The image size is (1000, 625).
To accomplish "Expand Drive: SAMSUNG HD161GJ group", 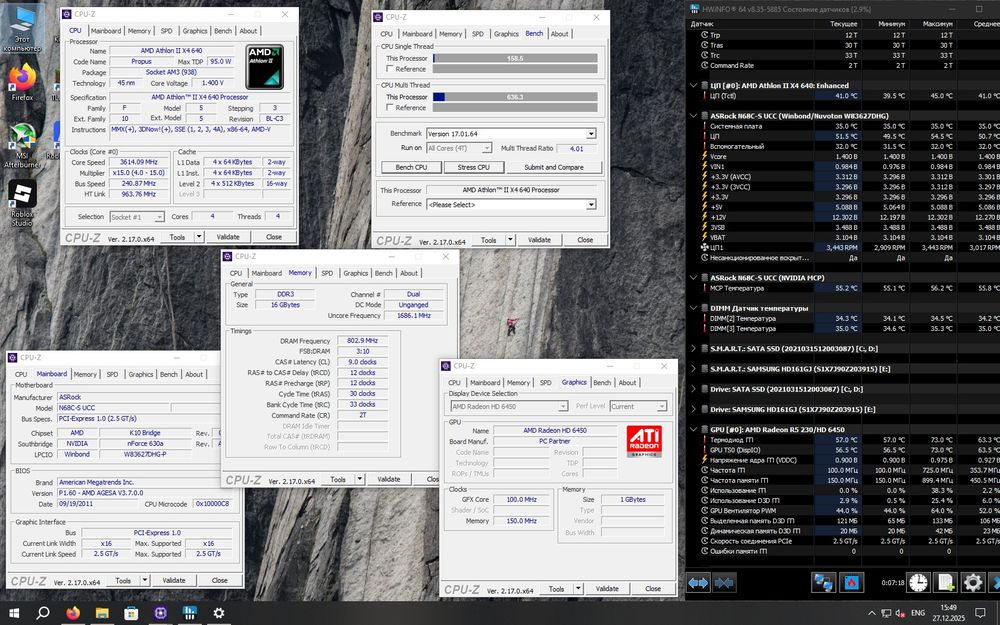I will click(x=694, y=409).
